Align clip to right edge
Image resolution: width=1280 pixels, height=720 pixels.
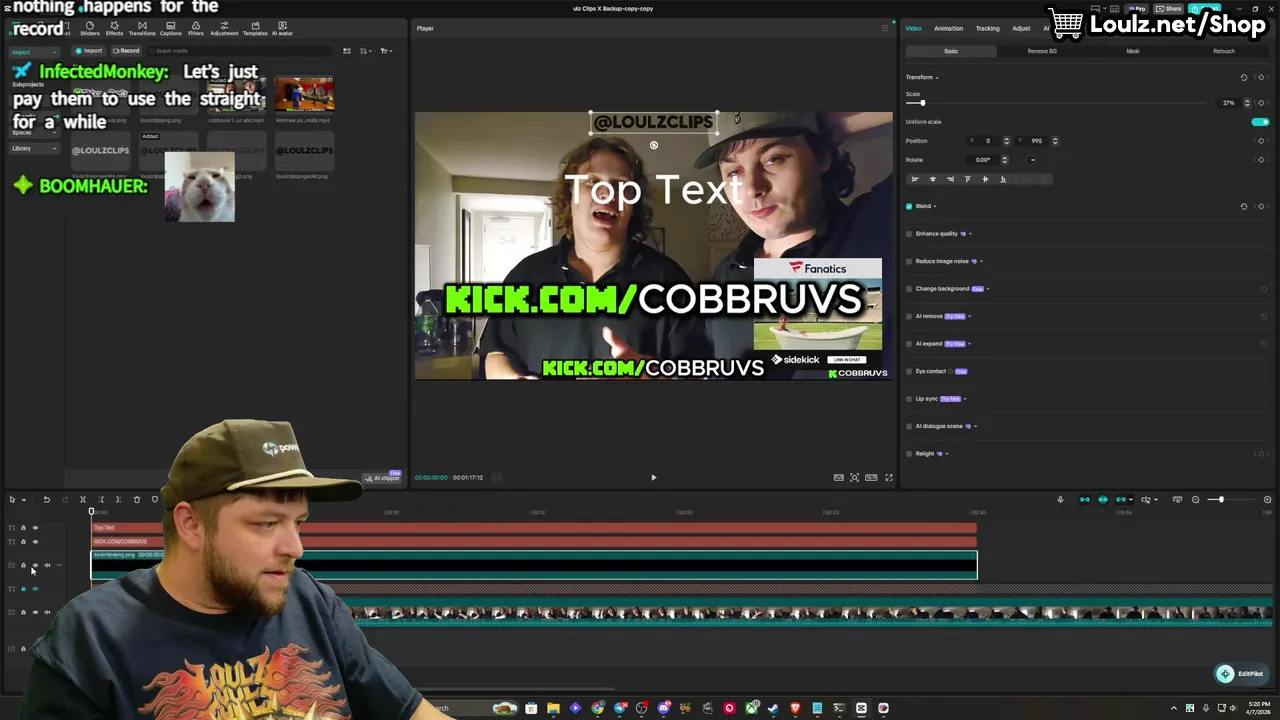pyautogui.click(x=950, y=179)
